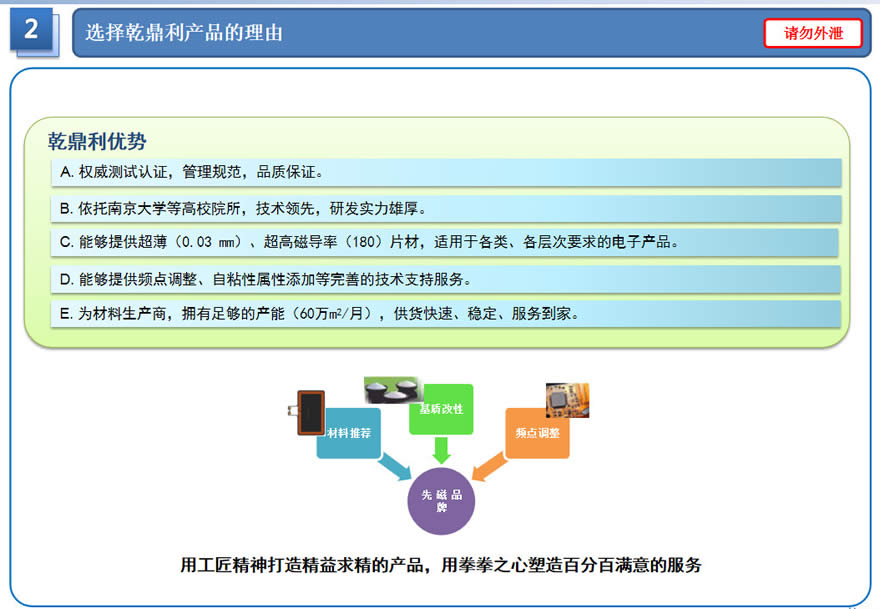Screen dimensions: 880x609
Task: Click the orange 频点调整 box
Action: pyautogui.click(x=537, y=434)
